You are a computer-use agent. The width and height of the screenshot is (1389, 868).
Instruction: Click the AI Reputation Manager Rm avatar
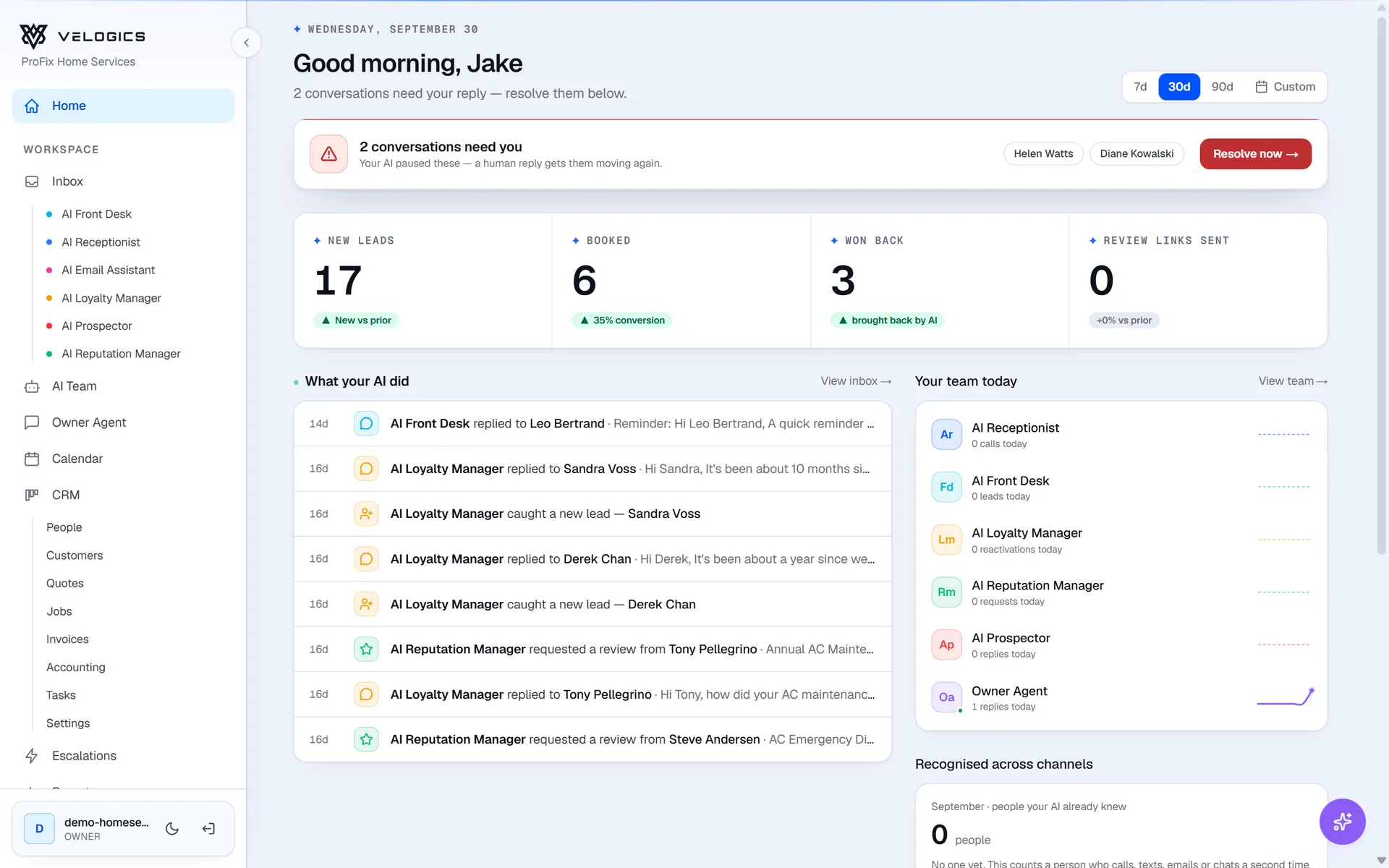(x=946, y=592)
